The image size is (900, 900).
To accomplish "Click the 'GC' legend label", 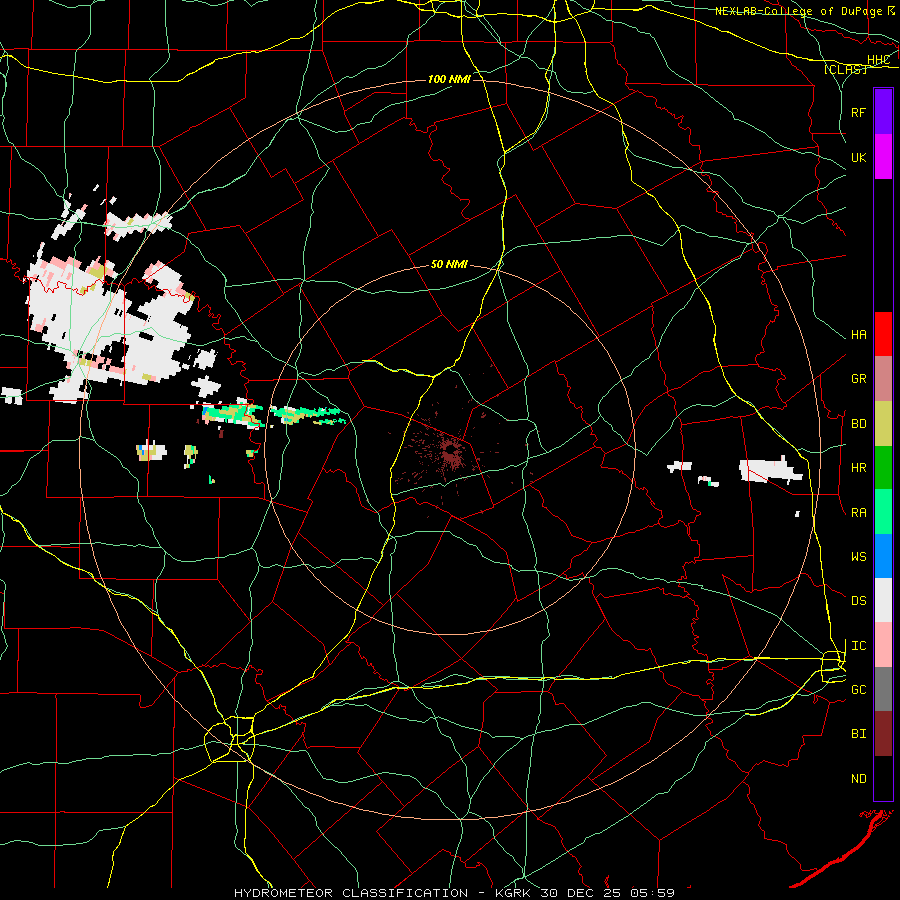I will [858, 690].
